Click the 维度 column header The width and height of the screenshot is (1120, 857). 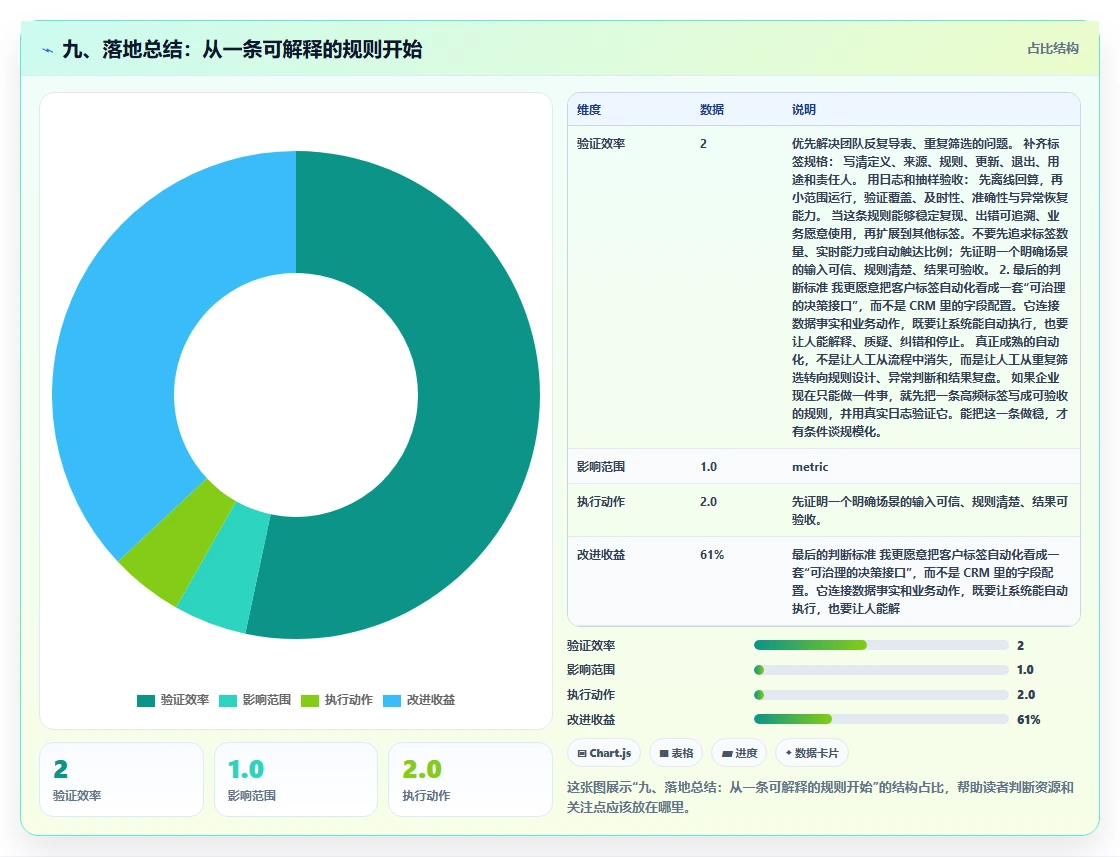click(x=589, y=109)
